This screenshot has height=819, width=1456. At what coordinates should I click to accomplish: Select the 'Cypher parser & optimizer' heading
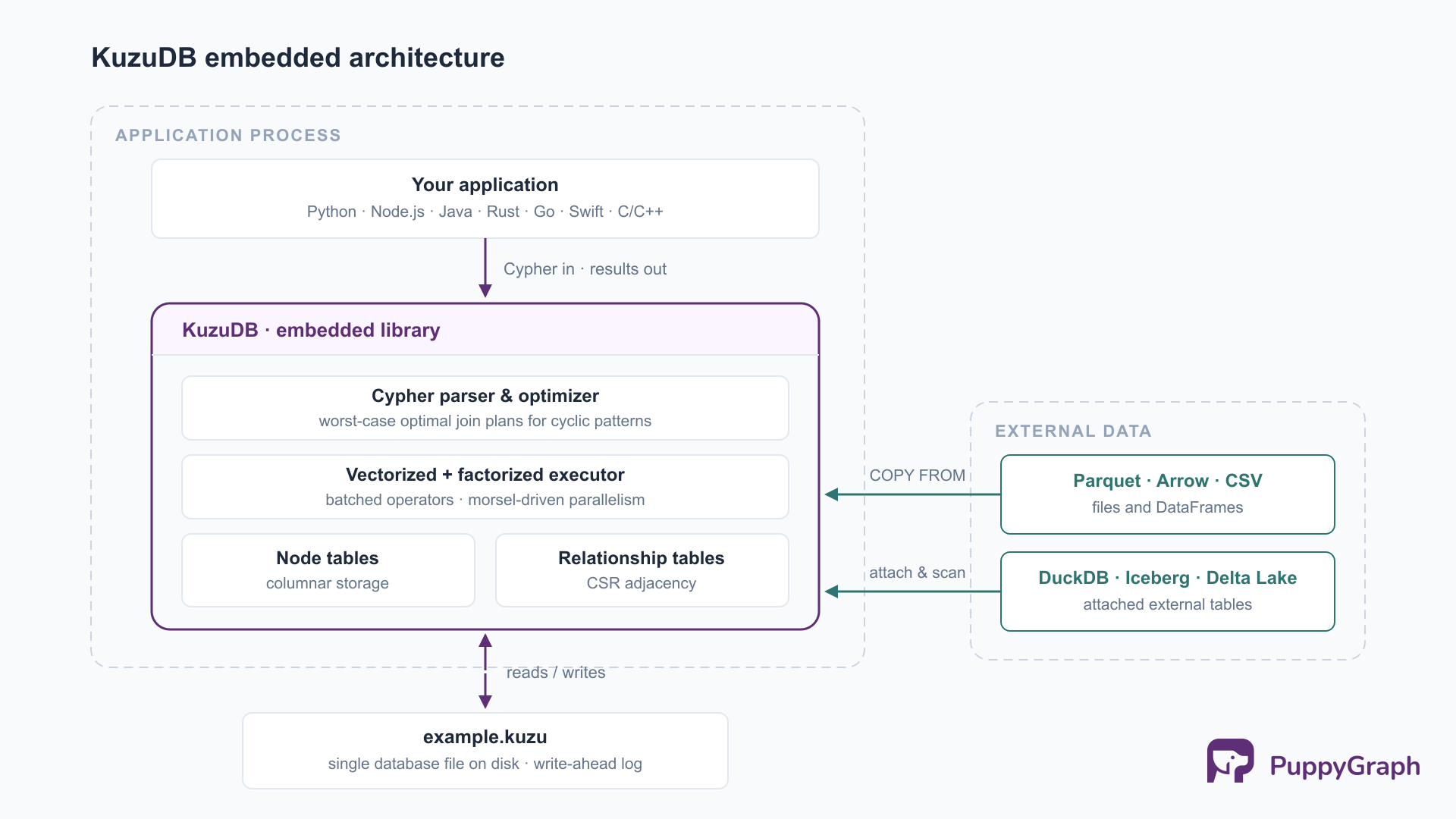point(485,395)
